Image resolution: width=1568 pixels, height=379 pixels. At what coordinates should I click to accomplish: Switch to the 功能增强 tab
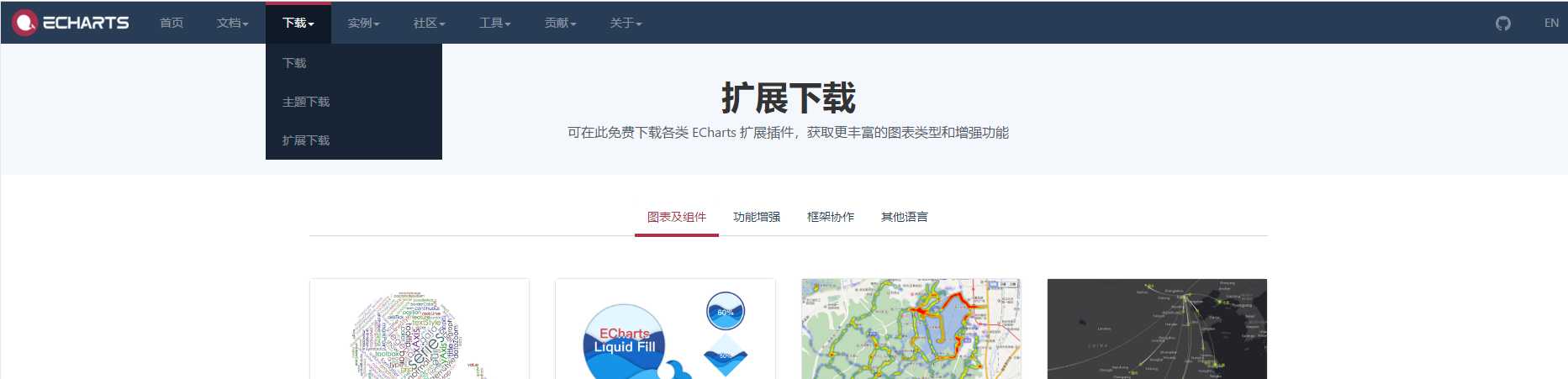tap(757, 217)
